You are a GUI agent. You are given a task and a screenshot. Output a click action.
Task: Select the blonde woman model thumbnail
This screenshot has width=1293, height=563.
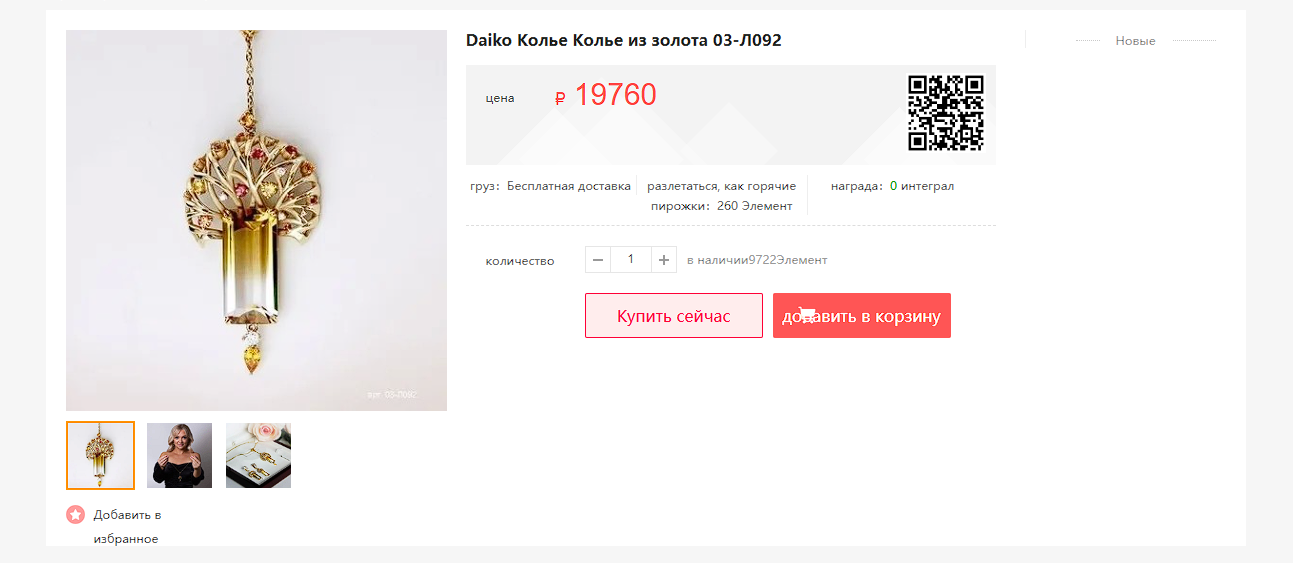coord(179,455)
